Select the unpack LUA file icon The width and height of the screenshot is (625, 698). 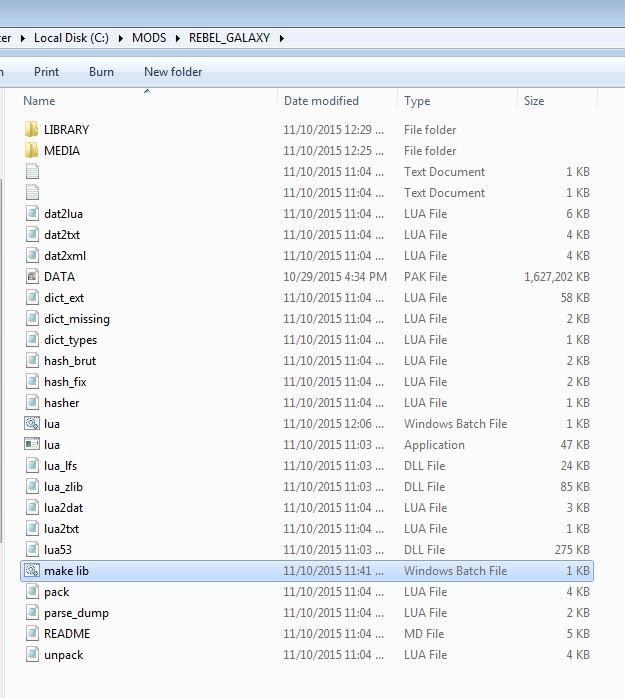point(31,655)
